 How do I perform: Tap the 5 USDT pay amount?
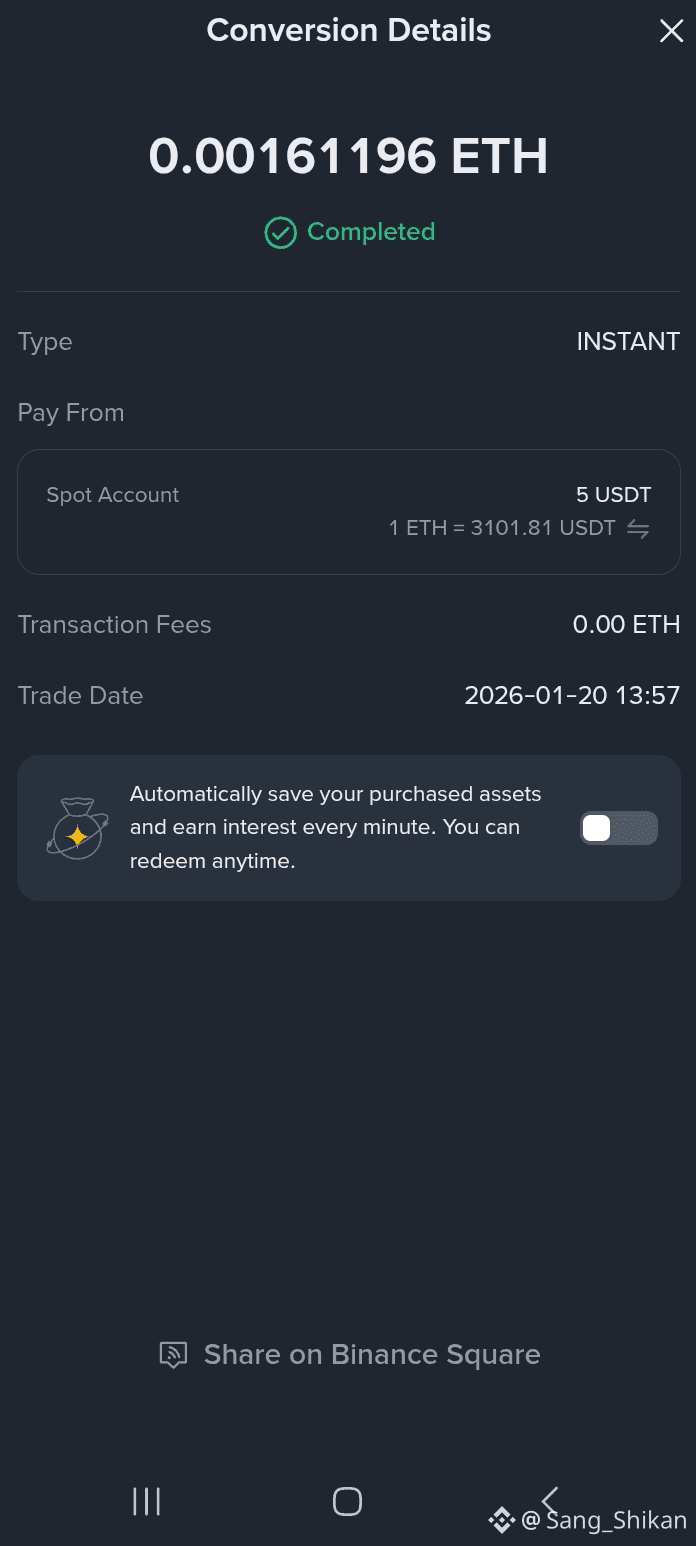pyautogui.click(x=614, y=495)
